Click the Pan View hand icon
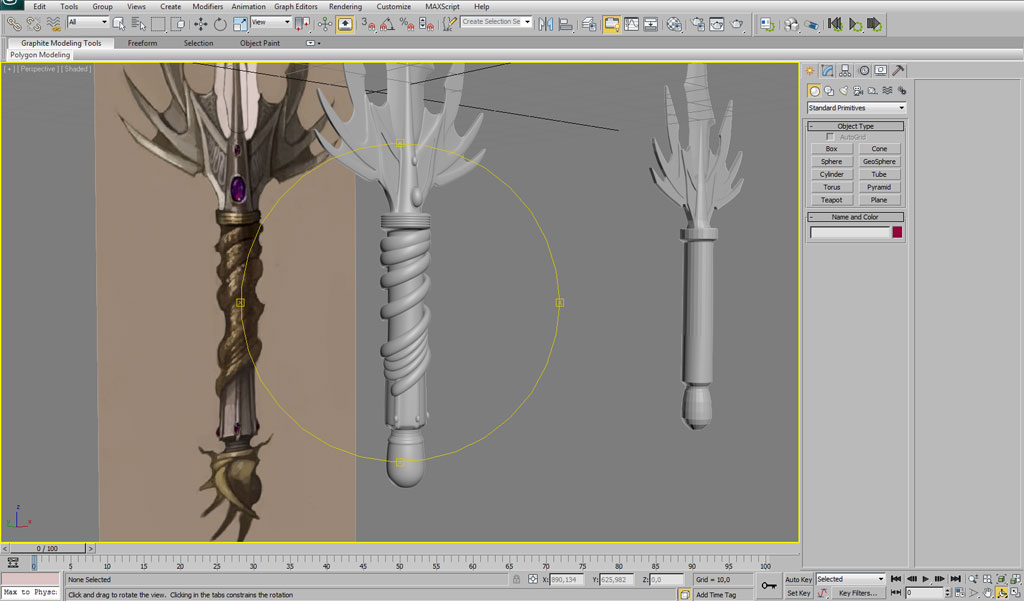The width and height of the screenshot is (1024, 601). pos(987,593)
